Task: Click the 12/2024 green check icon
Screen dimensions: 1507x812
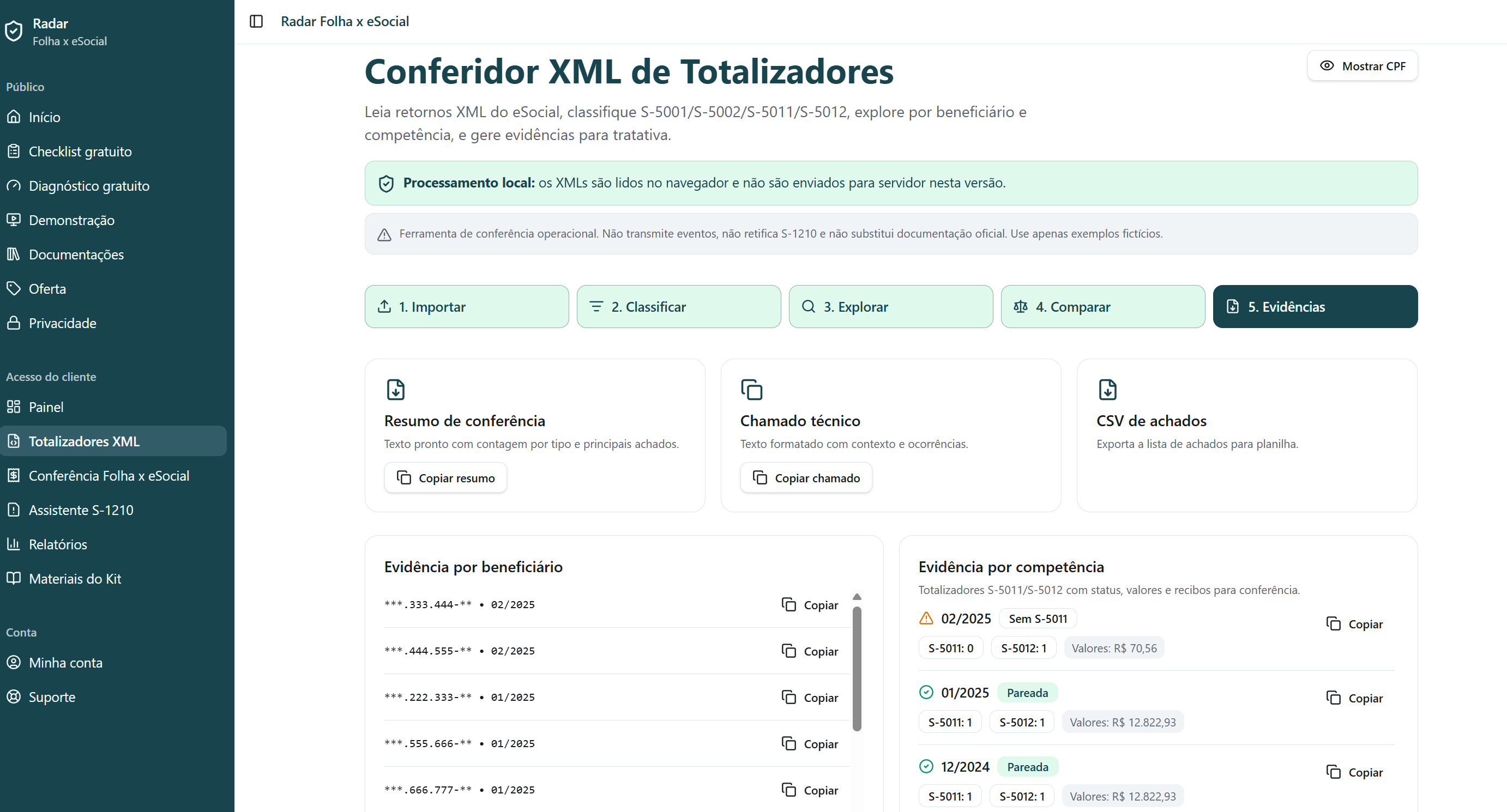Action: coord(926,766)
